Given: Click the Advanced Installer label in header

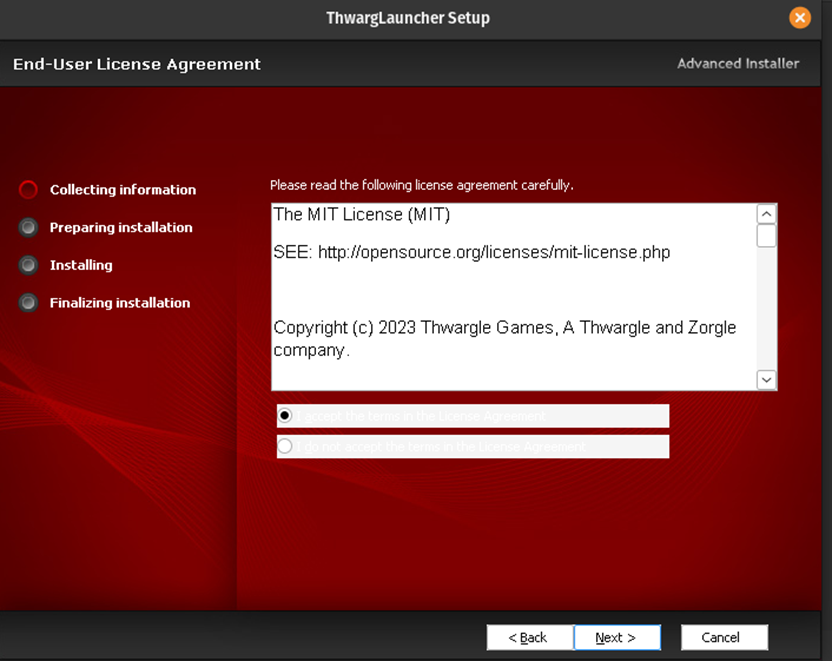Looking at the screenshot, I should 737,63.
